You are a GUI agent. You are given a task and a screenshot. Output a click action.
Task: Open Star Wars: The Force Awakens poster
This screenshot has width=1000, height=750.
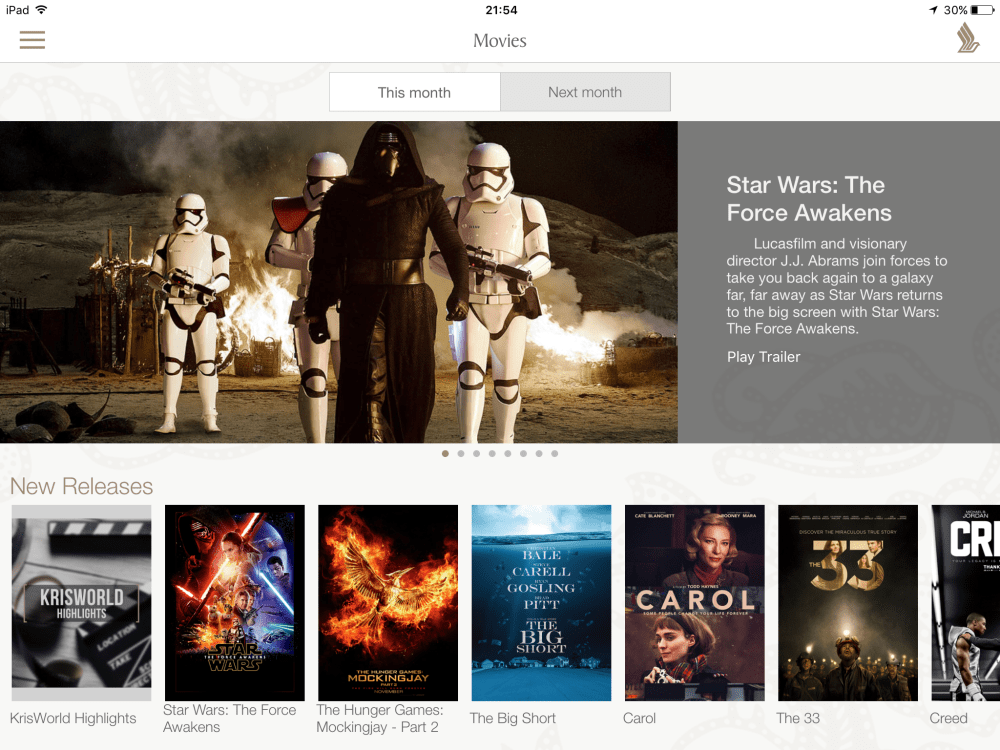[234, 602]
